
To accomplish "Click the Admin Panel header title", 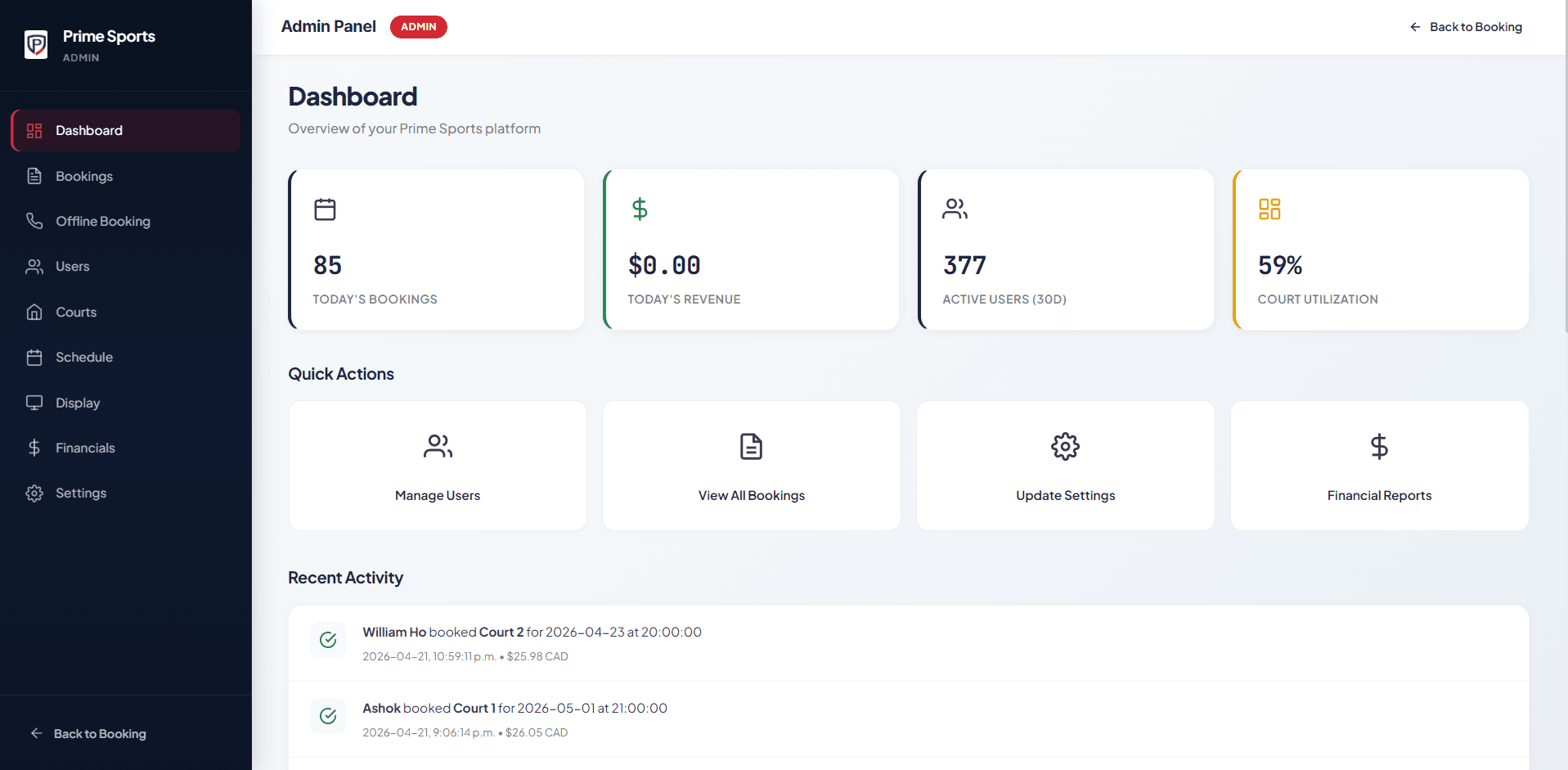I will click(x=329, y=26).
